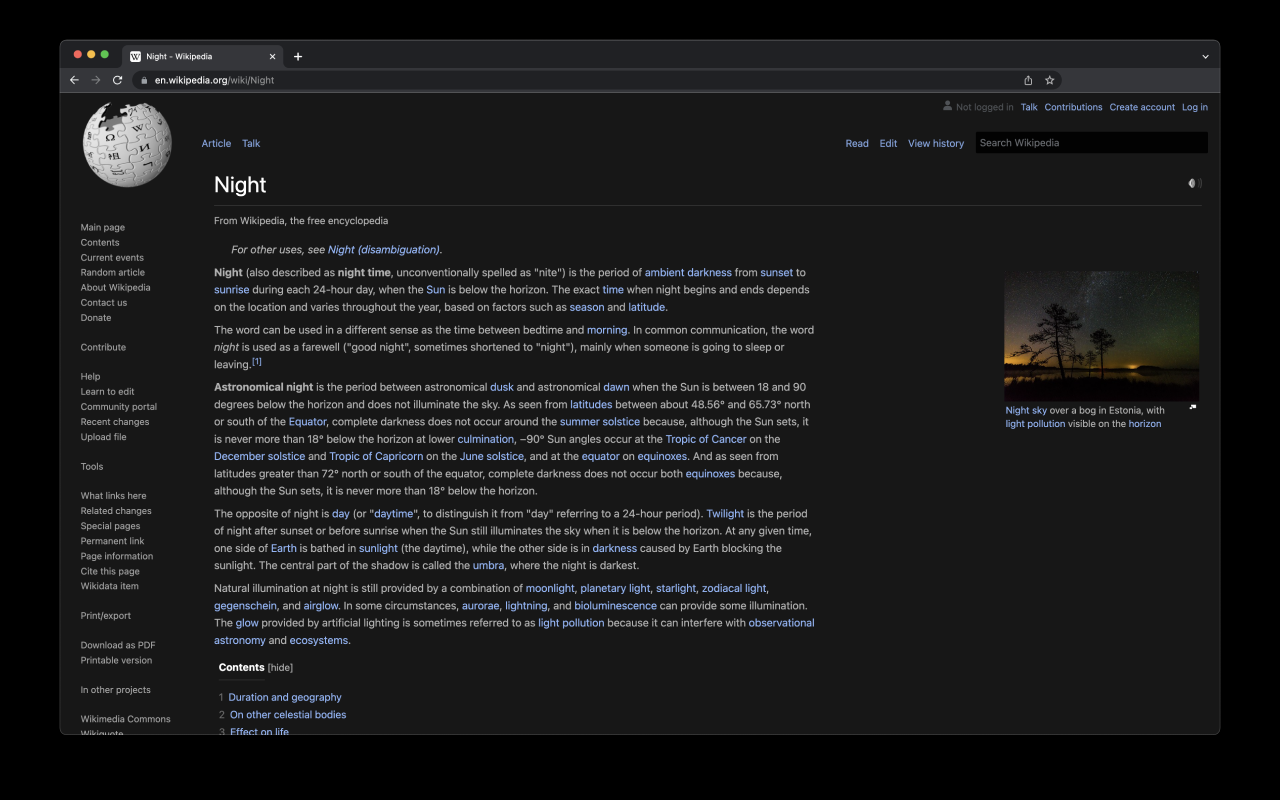The height and width of the screenshot is (800, 1280).
Task: Click the padlock site info icon
Action: [x=143, y=80]
